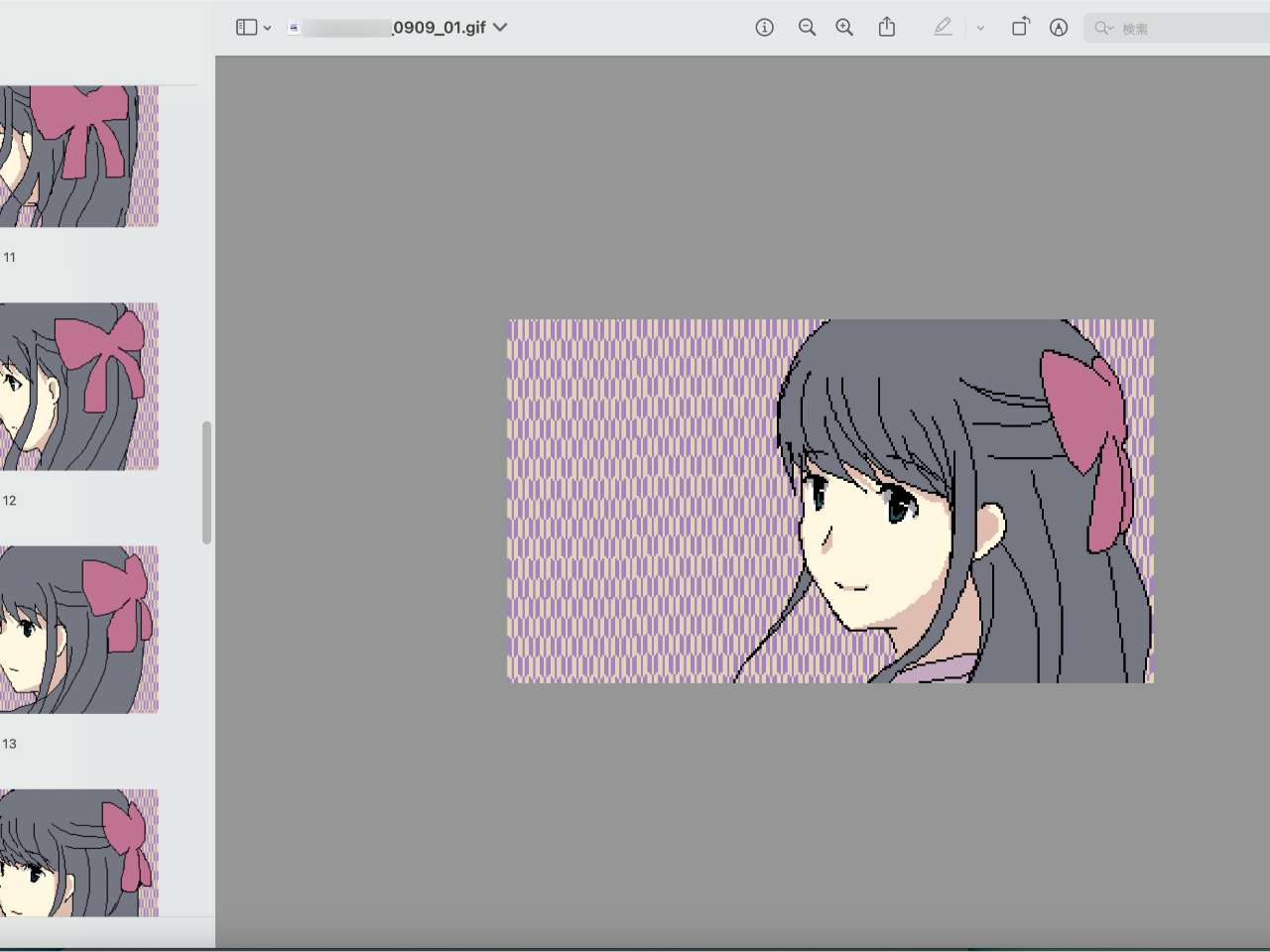Zoom out of the image
The width and height of the screenshot is (1270, 952).
pyautogui.click(x=807, y=28)
